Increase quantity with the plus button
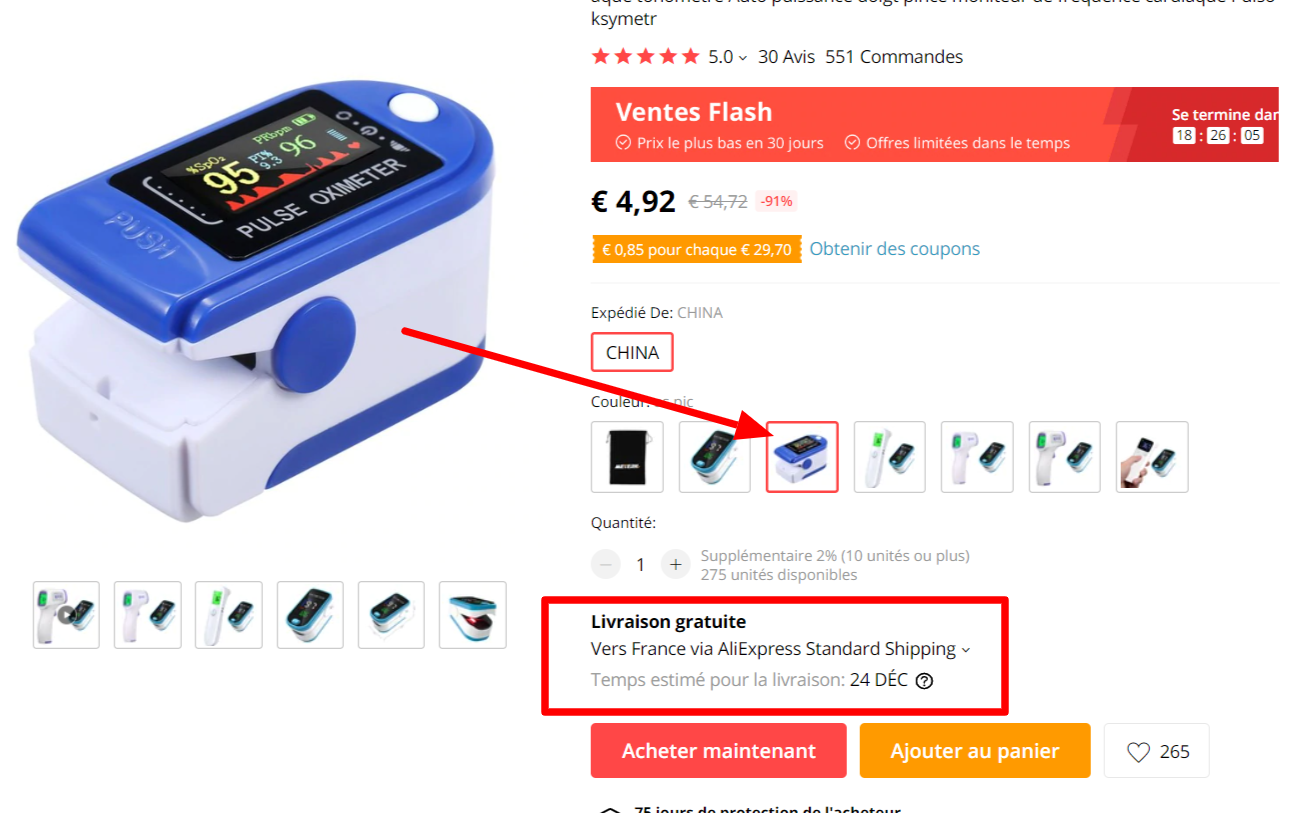Image resolution: width=1307 pixels, height=813 pixels. pos(676,565)
